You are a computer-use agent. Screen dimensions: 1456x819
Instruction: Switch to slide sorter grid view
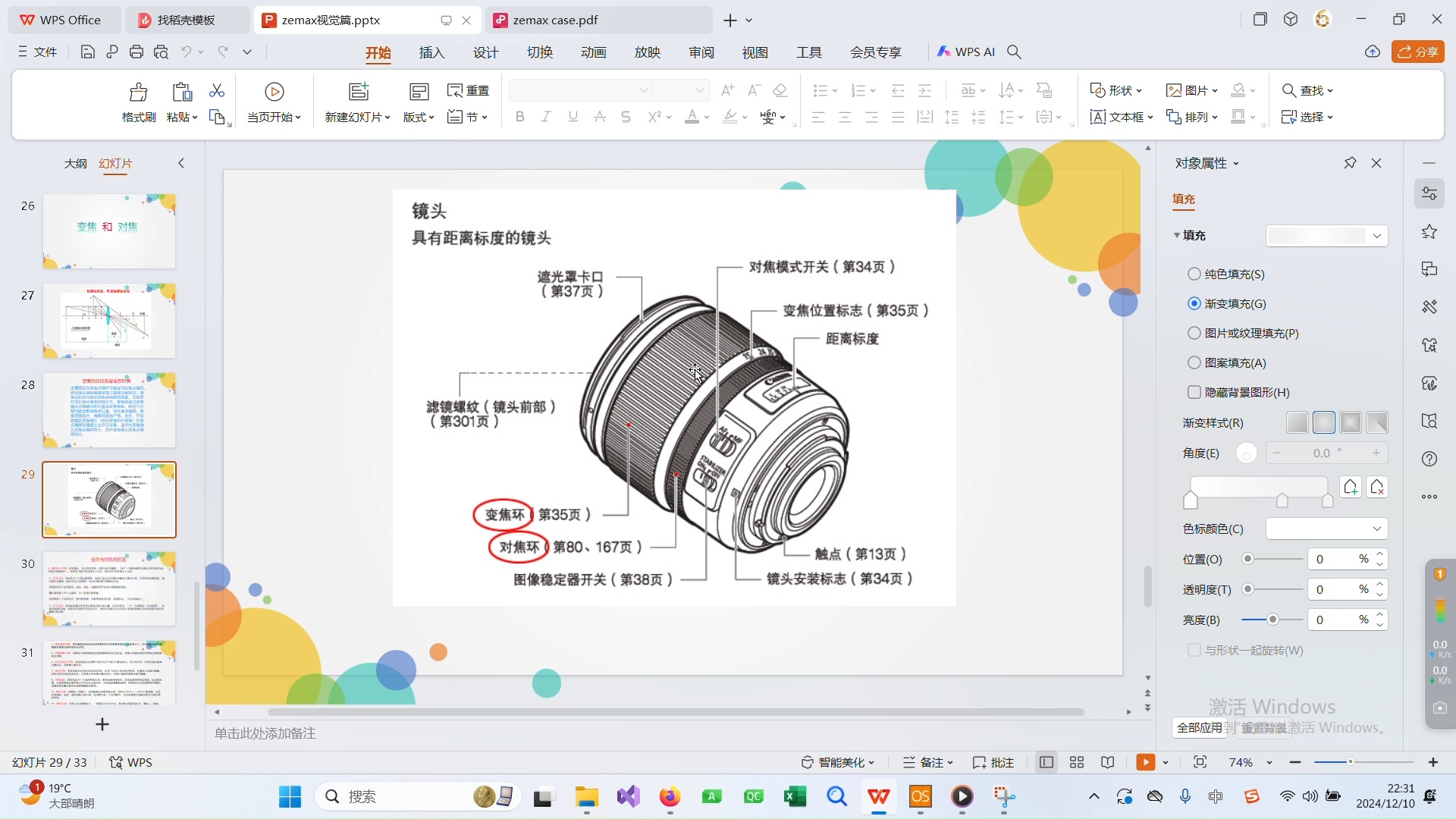[x=1077, y=762]
